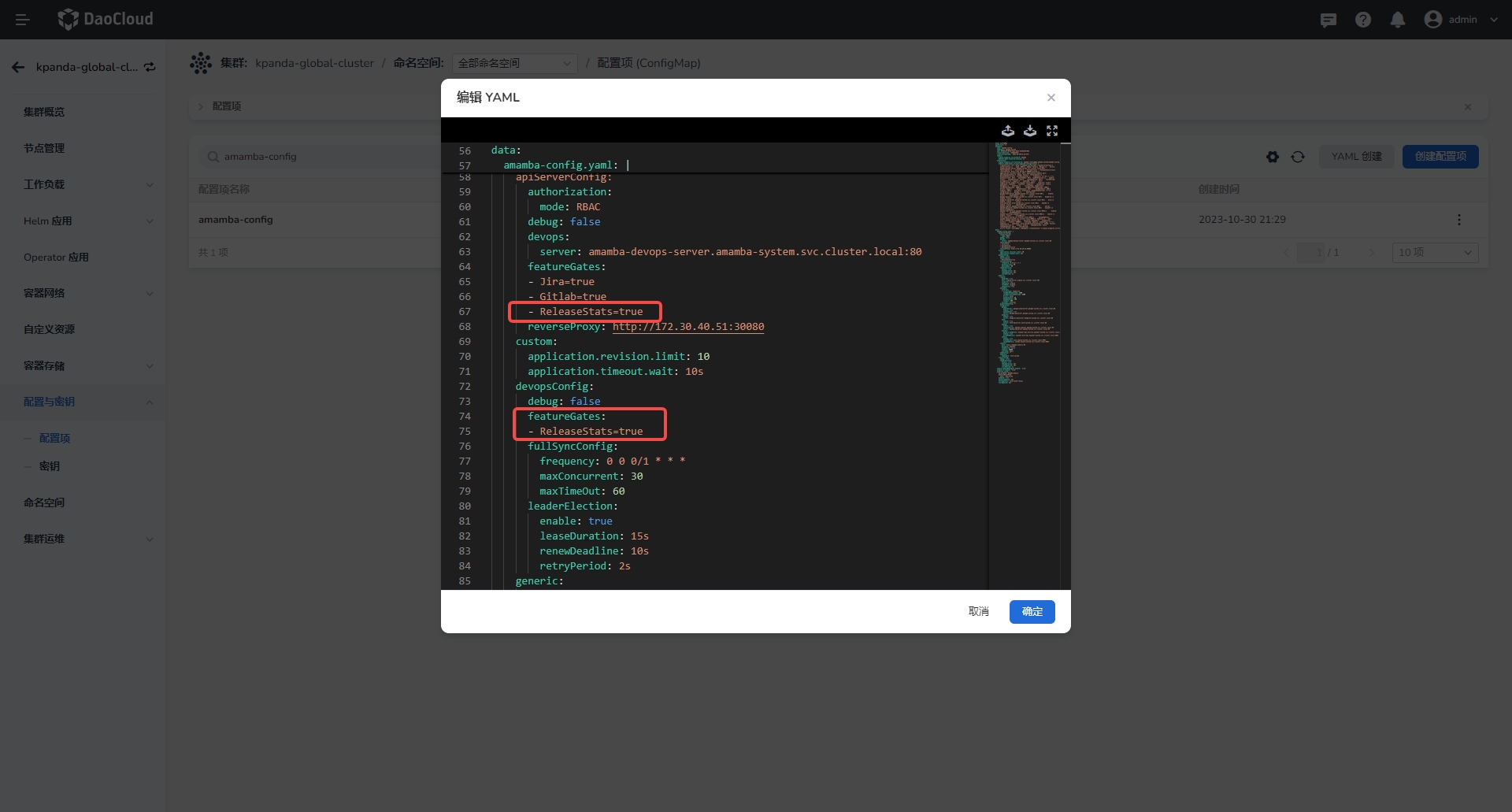Select 密钥 in the left sidebar
Viewport: 1512px width, 812px height.
click(49, 466)
